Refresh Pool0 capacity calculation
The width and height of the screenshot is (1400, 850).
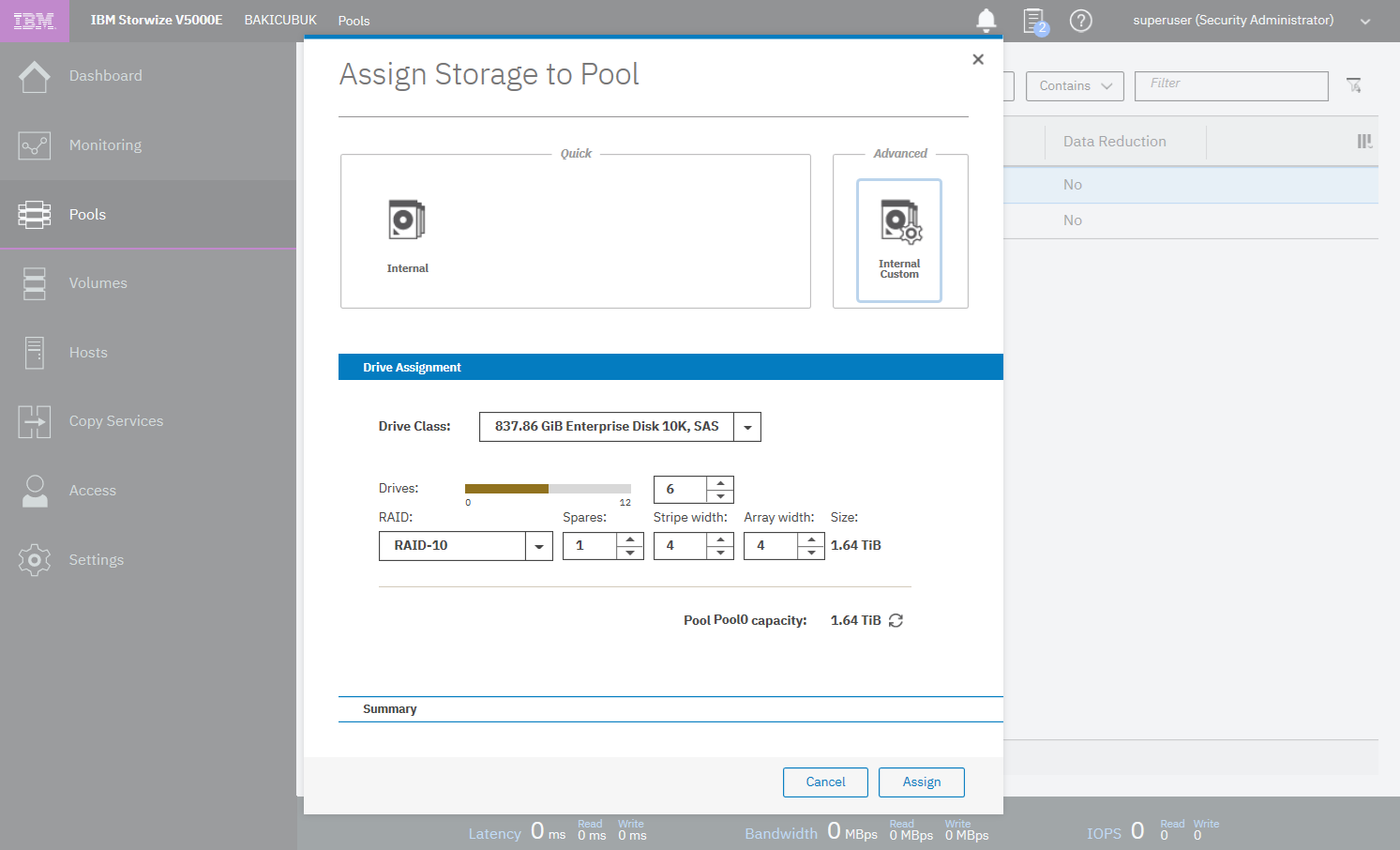[896, 620]
